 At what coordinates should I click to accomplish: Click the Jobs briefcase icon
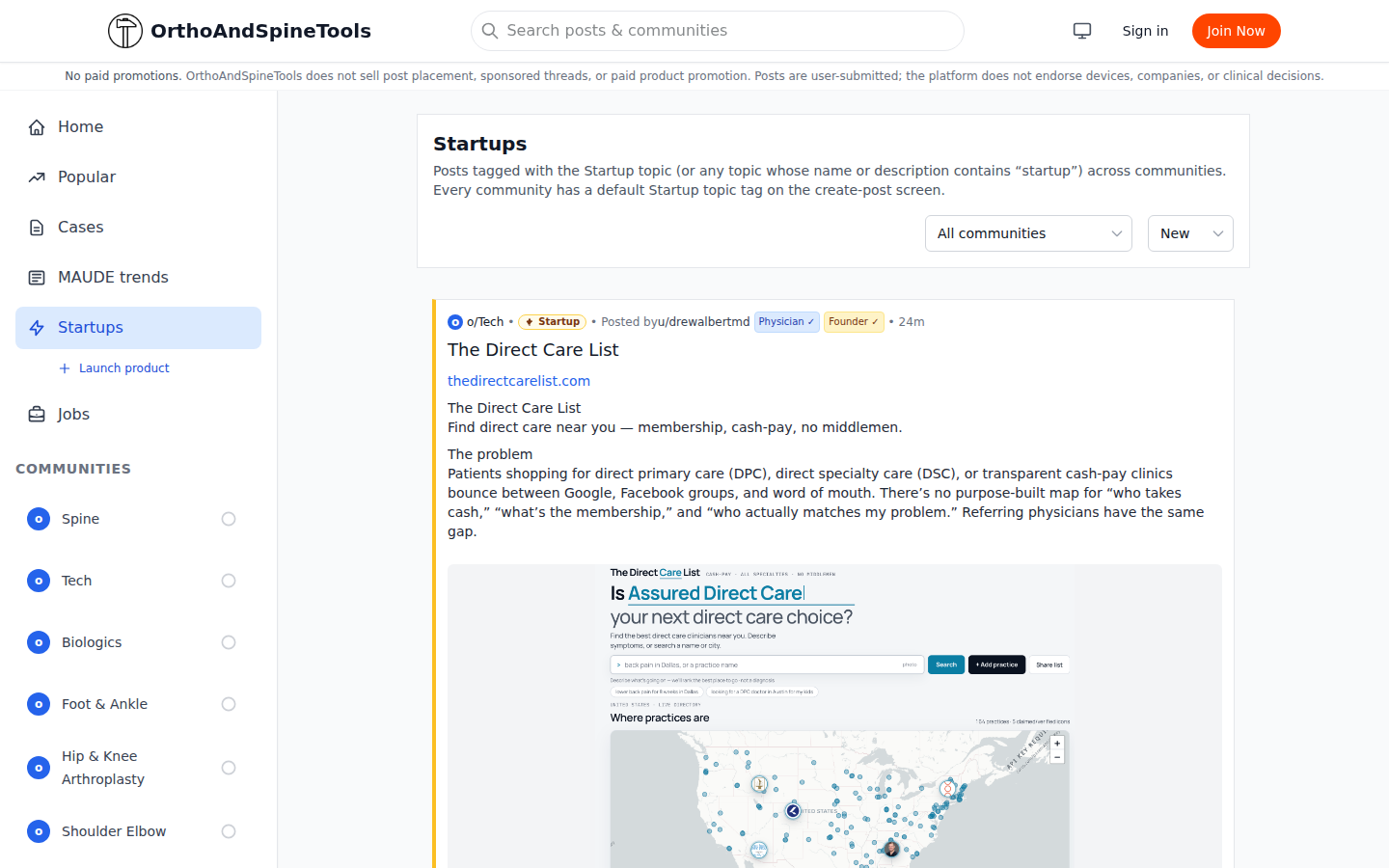point(37,415)
